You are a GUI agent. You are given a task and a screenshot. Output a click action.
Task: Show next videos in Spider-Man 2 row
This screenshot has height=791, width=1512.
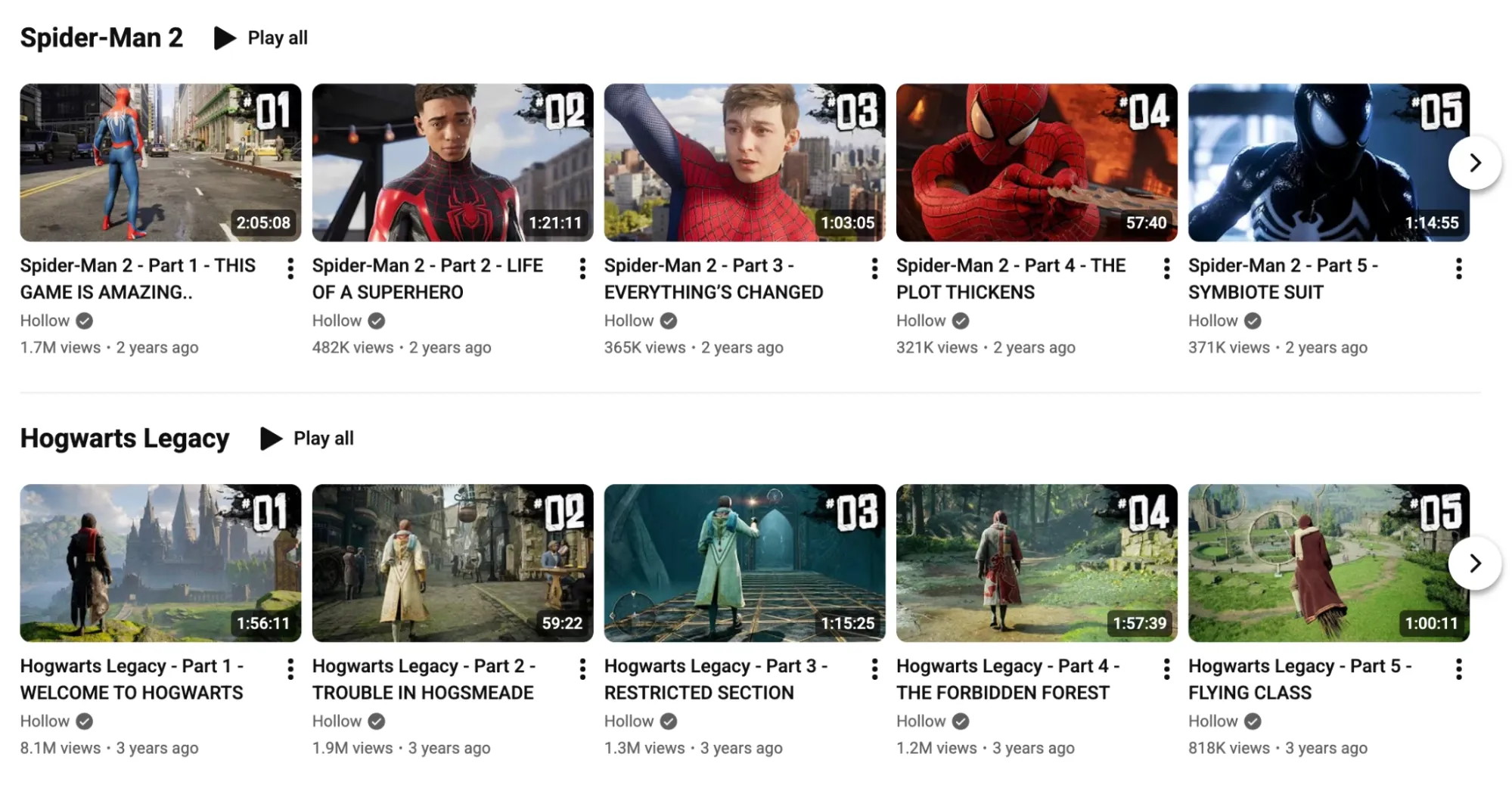[1475, 163]
